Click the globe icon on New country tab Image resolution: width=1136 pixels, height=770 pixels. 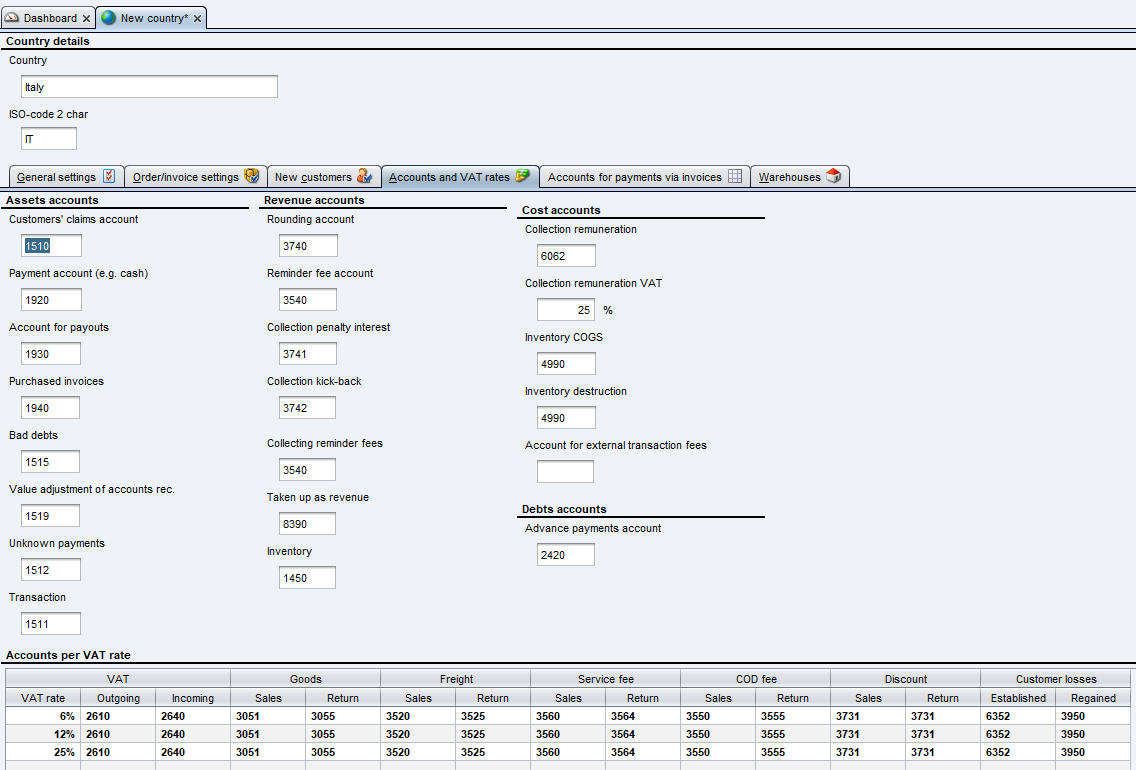point(108,18)
